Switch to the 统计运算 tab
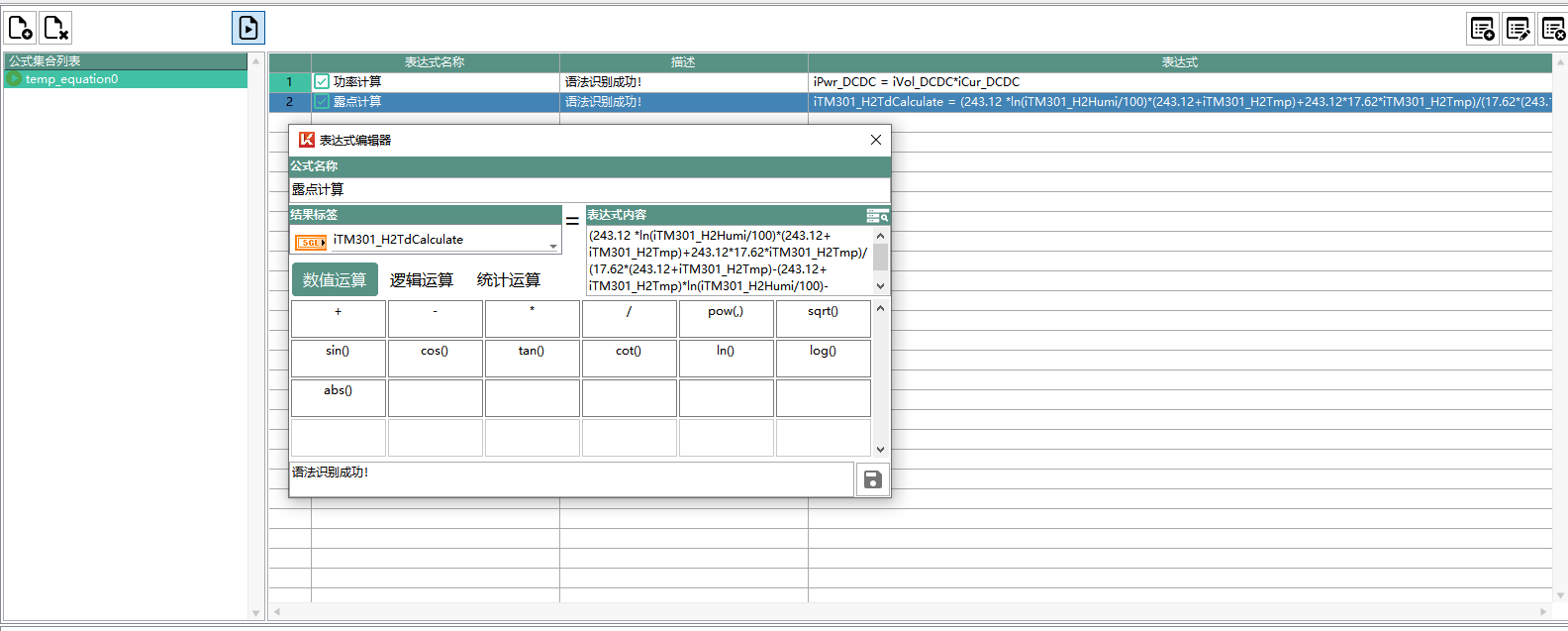This screenshot has width=1568, height=631. coord(509,280)
